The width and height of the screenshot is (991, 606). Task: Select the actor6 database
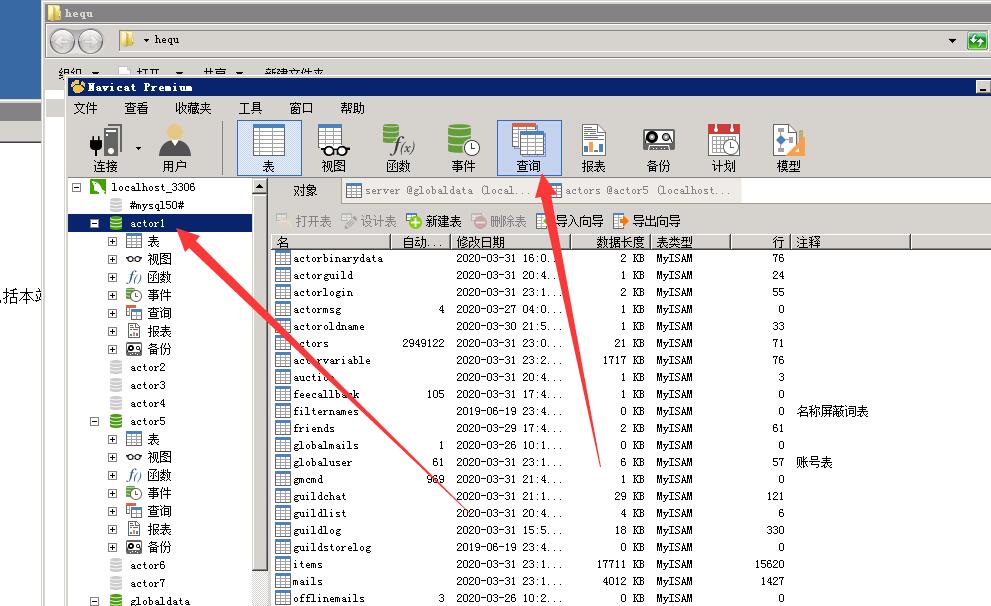point(147,566)
